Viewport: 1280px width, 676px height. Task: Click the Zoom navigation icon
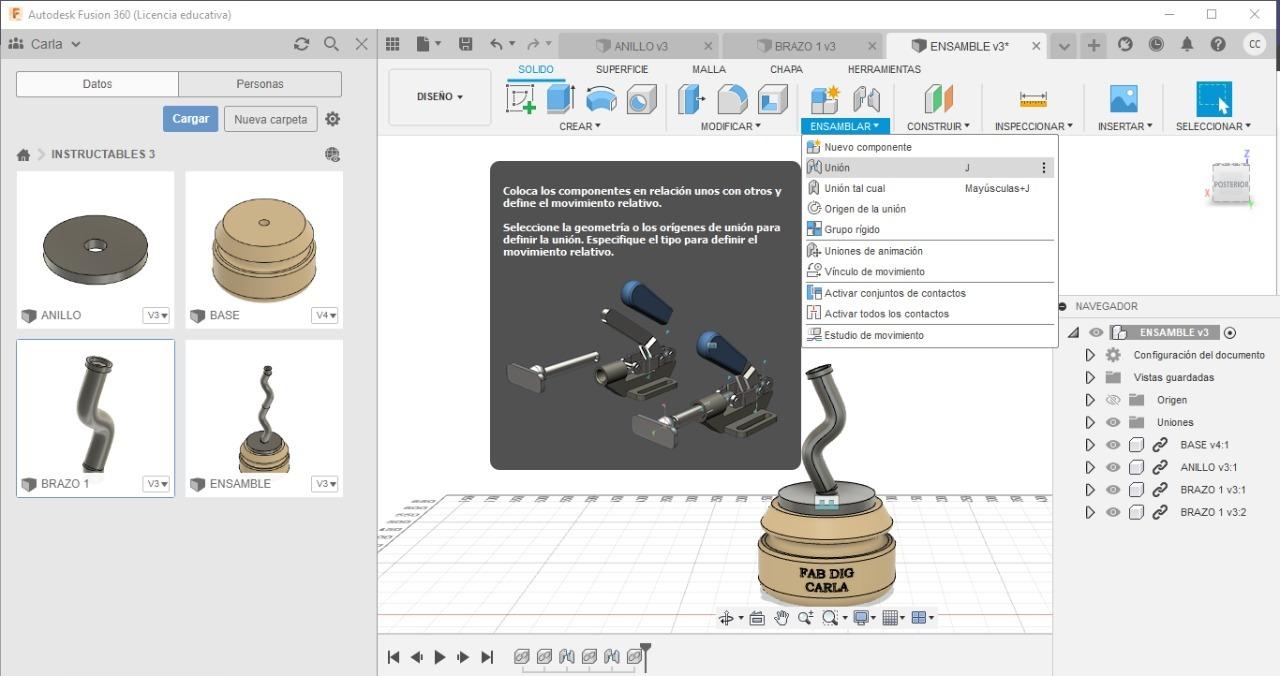806,618
